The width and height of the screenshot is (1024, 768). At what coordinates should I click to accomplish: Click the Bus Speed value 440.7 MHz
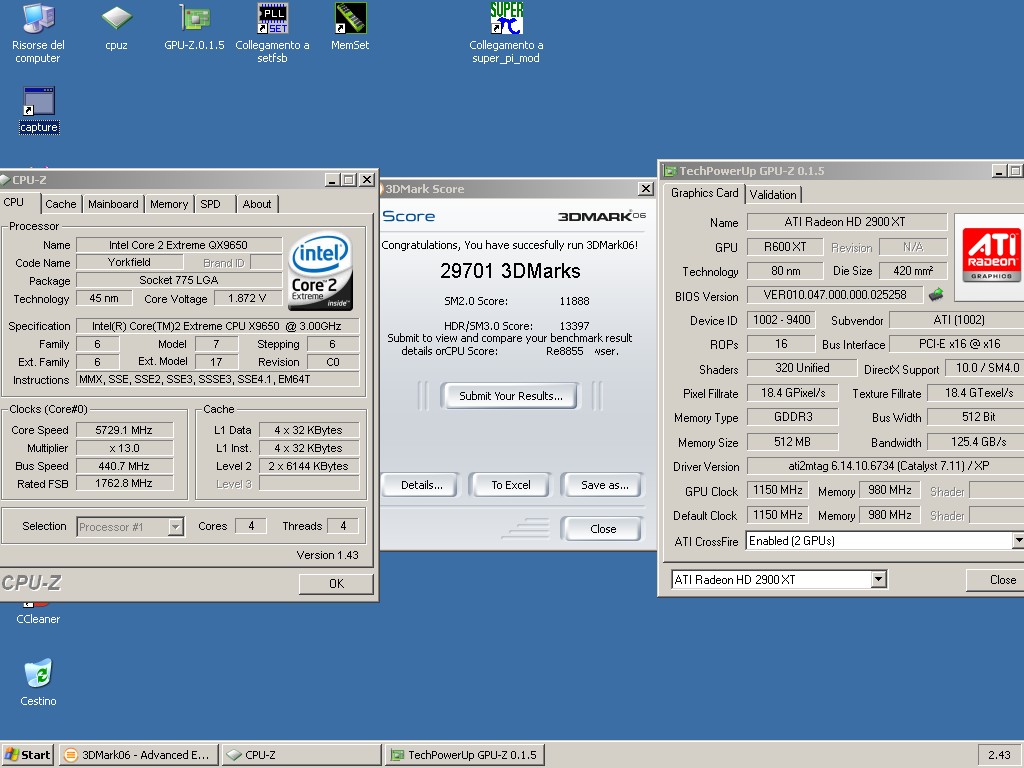click(x=124, y=466)
